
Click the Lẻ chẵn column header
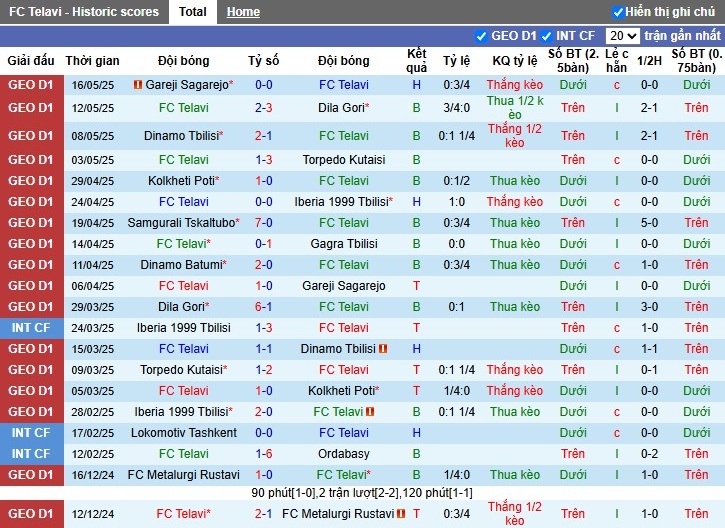[x=617, y=61]
